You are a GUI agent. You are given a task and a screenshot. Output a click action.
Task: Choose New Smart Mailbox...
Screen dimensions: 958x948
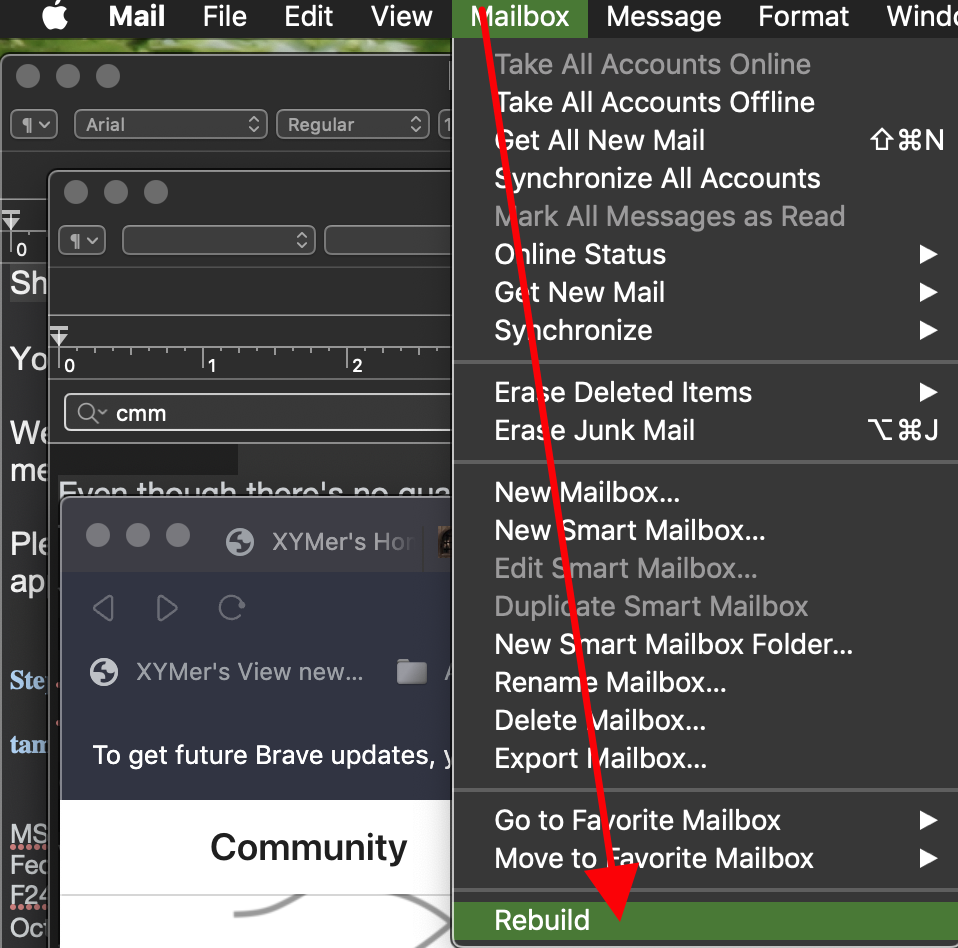(x=706, y=530)
